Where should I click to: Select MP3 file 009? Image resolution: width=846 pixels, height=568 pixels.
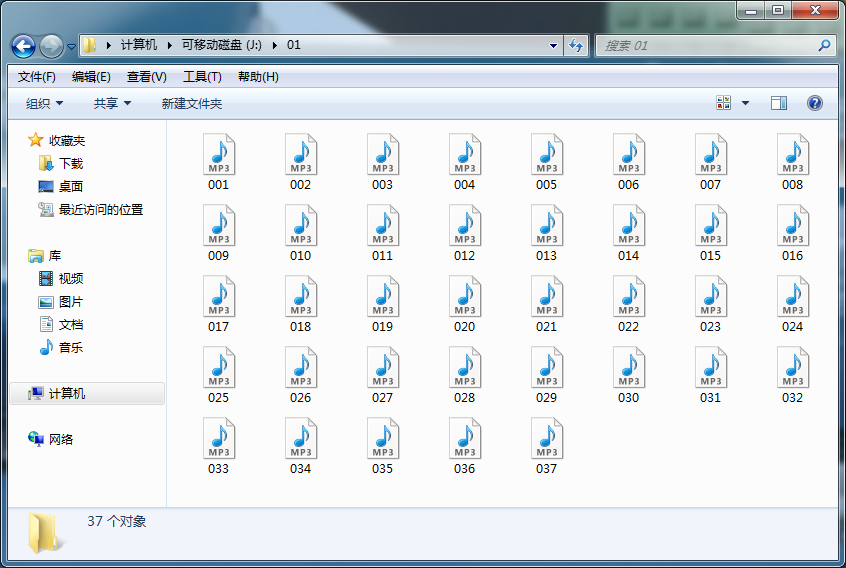(219, 233)
